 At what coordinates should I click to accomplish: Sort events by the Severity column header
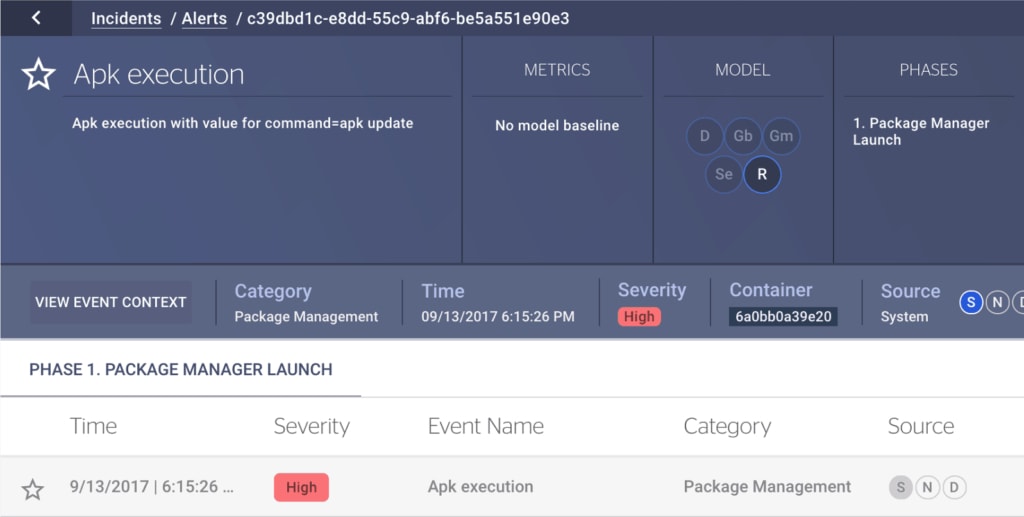(311, 427)
